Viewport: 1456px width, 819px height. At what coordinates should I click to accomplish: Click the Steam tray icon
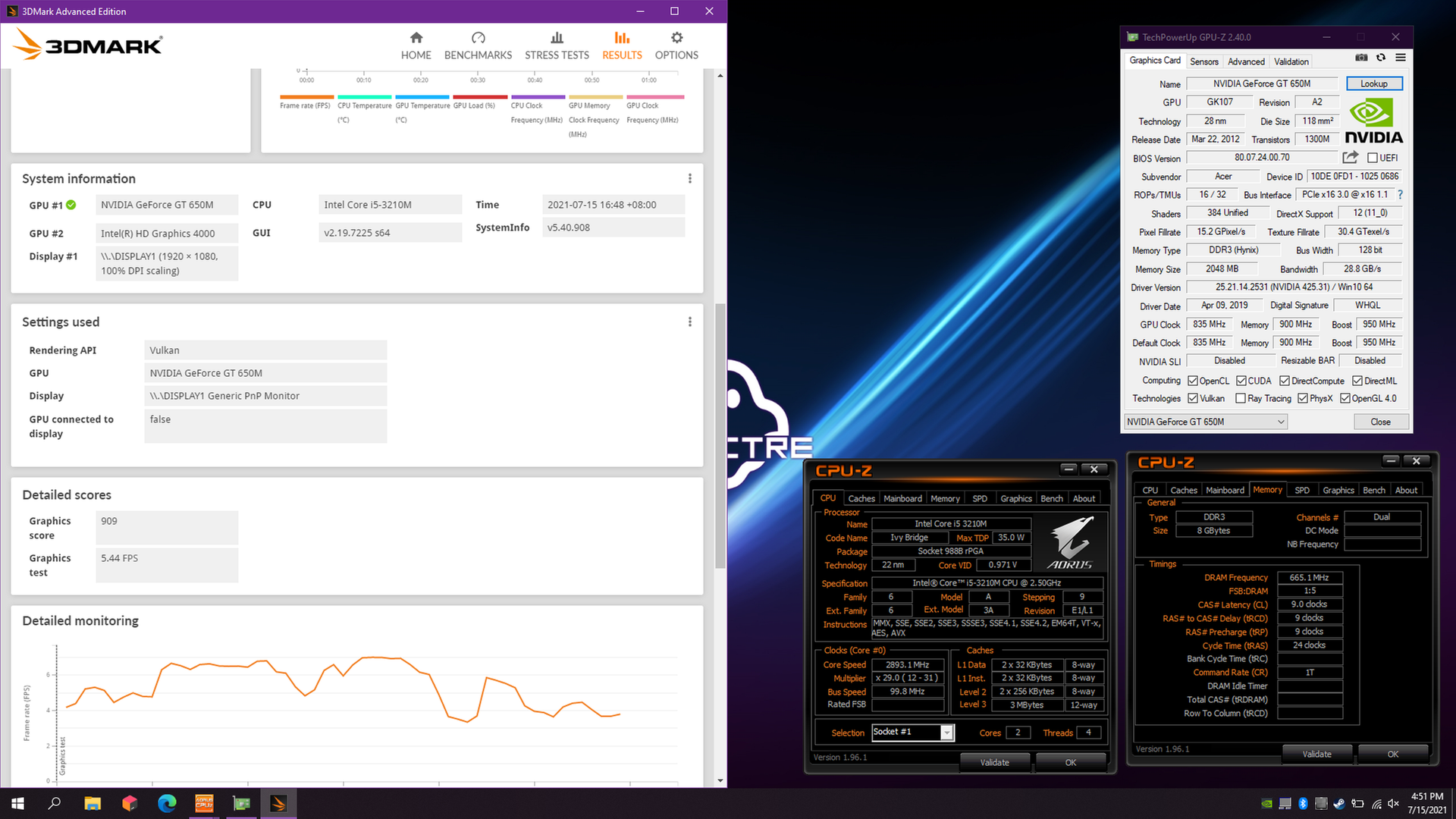click(x=1339, y=804)
